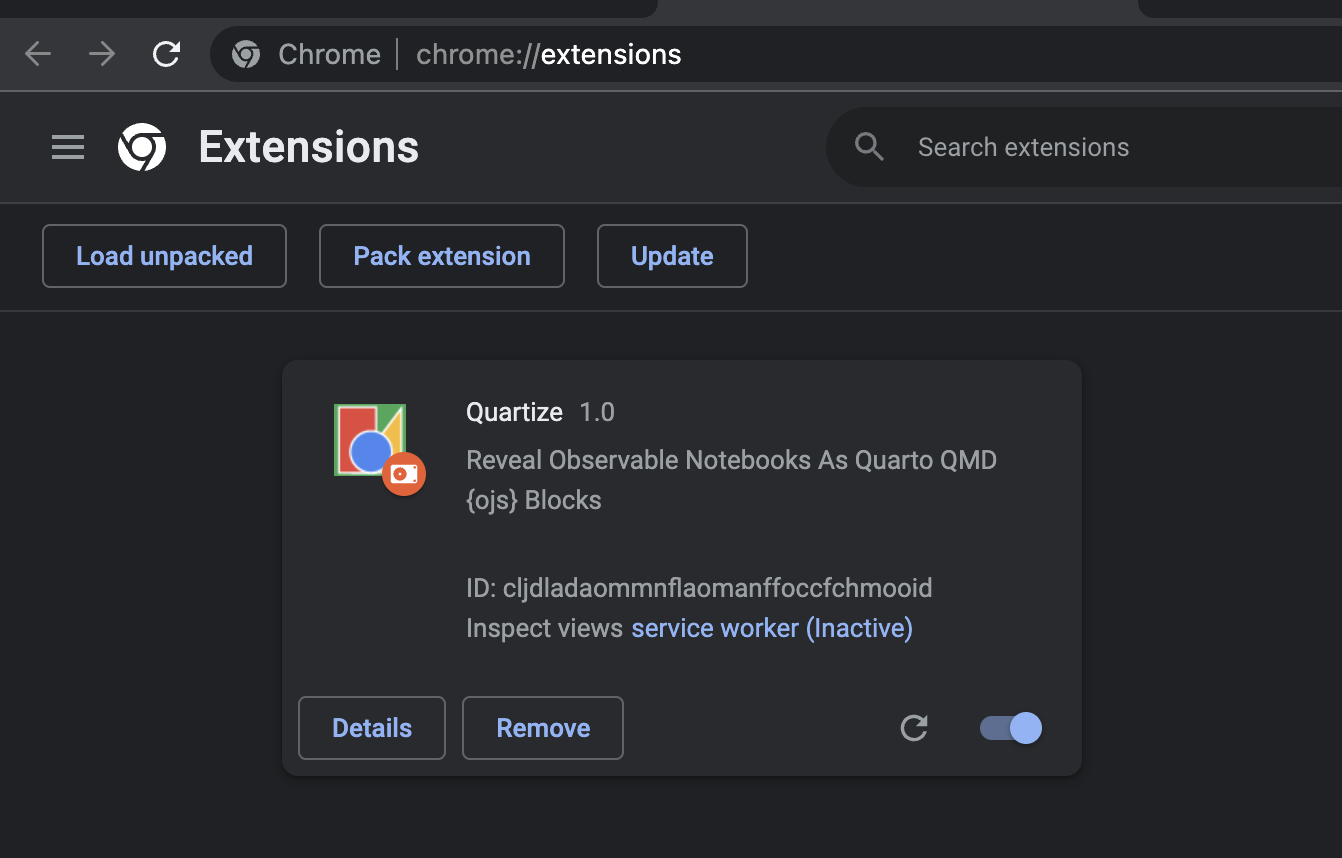Screen dimensions: 1342x858
Task: Remove the Quartize extension
Action: pos(543,728)
